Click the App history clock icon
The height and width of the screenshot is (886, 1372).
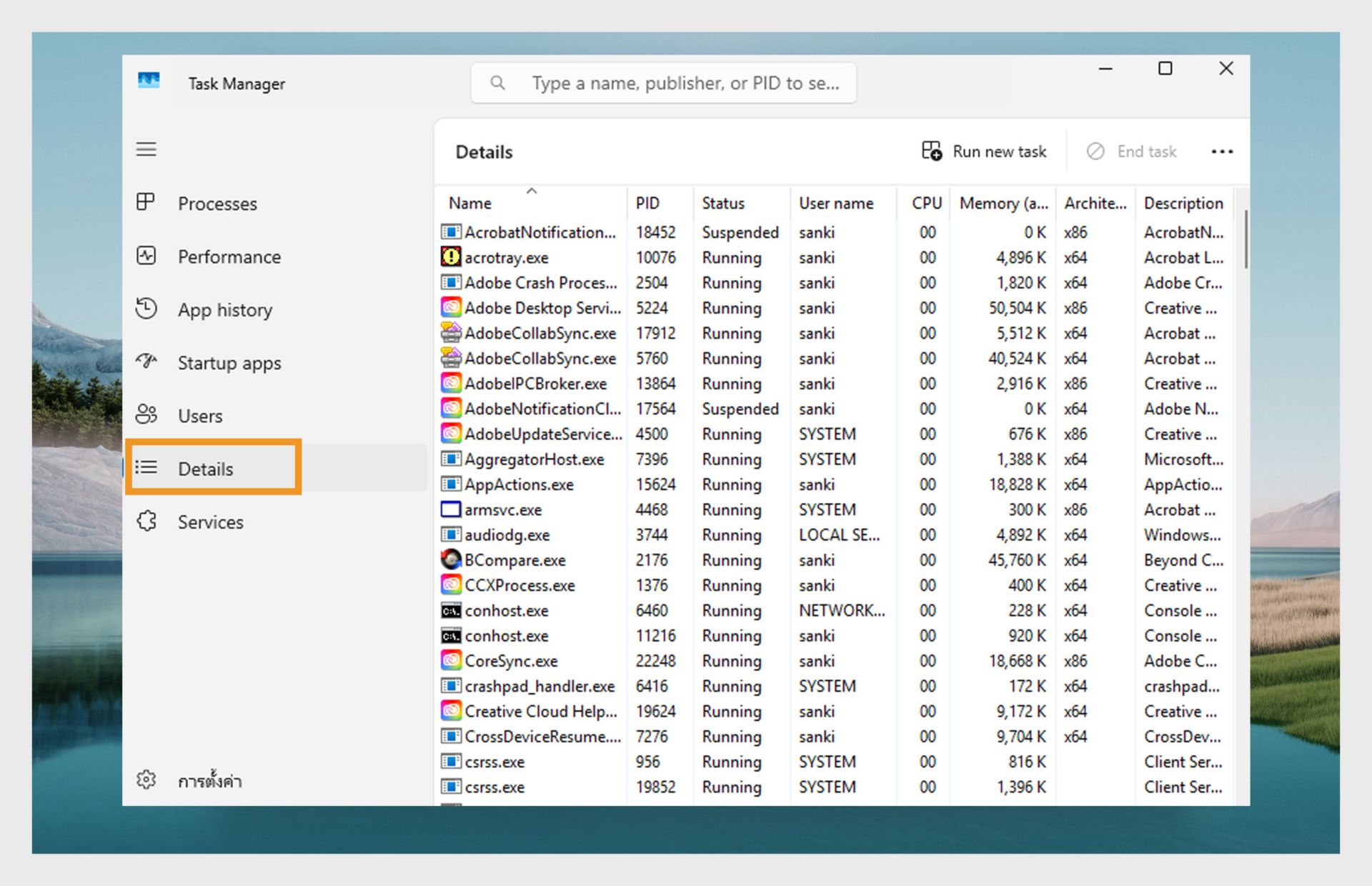146,309
